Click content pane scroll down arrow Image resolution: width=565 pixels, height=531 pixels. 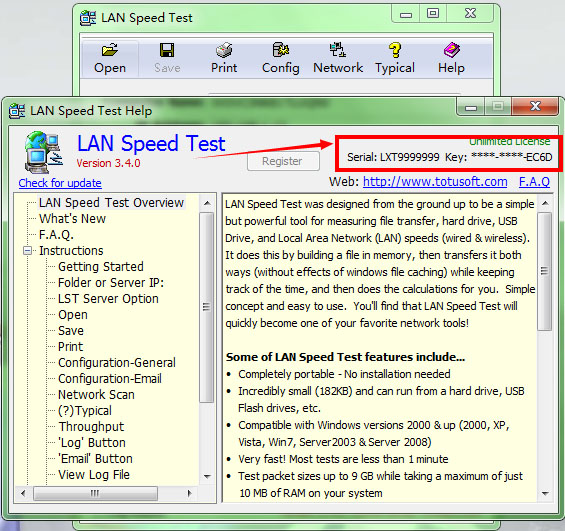coord(545,493)
